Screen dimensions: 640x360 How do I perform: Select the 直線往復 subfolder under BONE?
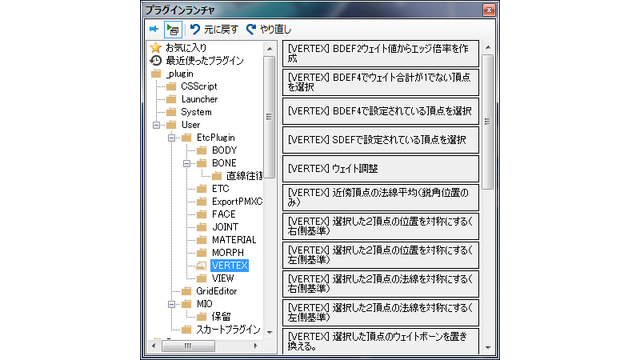[x=244, y=176]
